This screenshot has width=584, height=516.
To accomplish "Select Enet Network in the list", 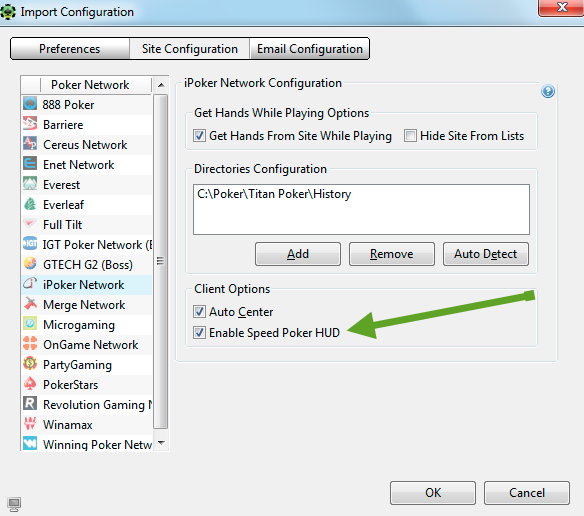I will click(x=87, y=165).
